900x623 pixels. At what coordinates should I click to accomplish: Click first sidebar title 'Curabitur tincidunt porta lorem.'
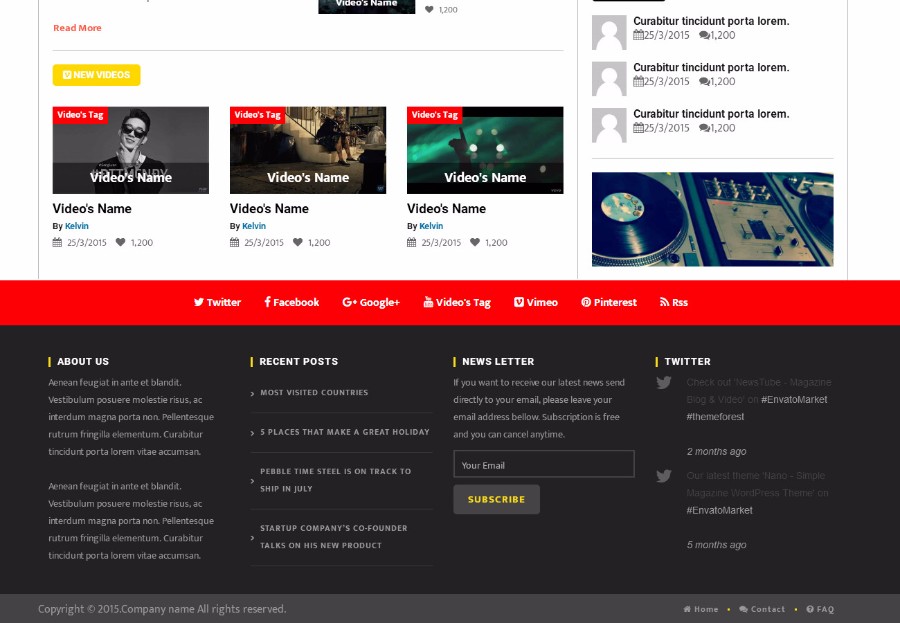point(711,21)
